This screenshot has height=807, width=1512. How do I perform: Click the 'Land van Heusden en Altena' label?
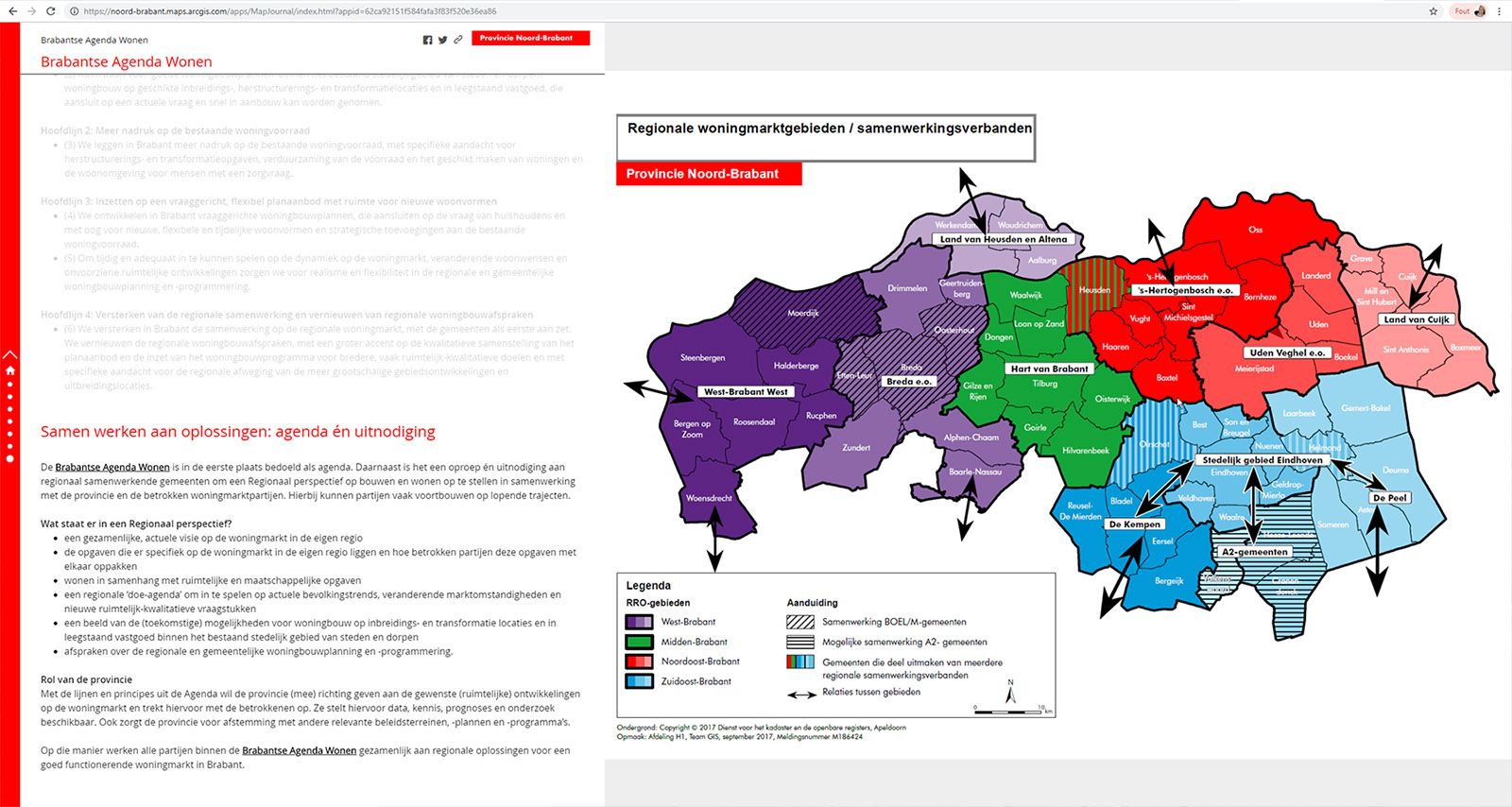point(1004,239)
